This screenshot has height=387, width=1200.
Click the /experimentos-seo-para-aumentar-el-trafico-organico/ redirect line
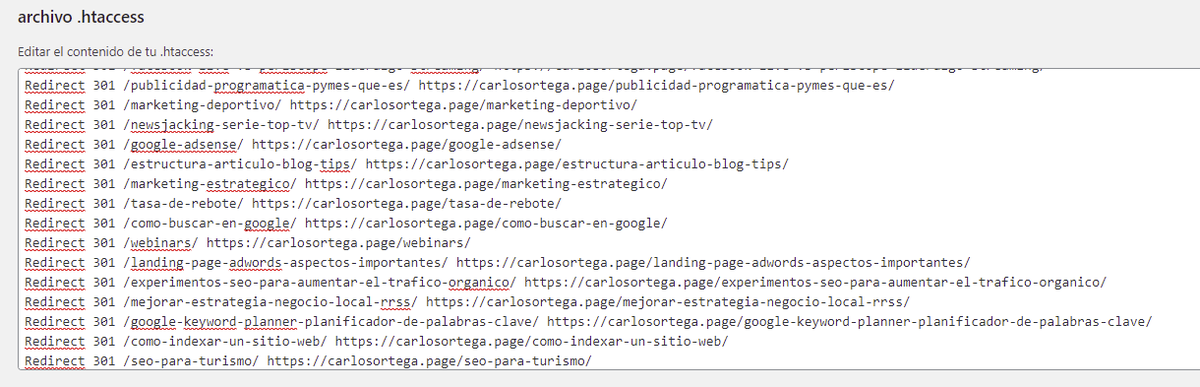[x=565, y=282]
